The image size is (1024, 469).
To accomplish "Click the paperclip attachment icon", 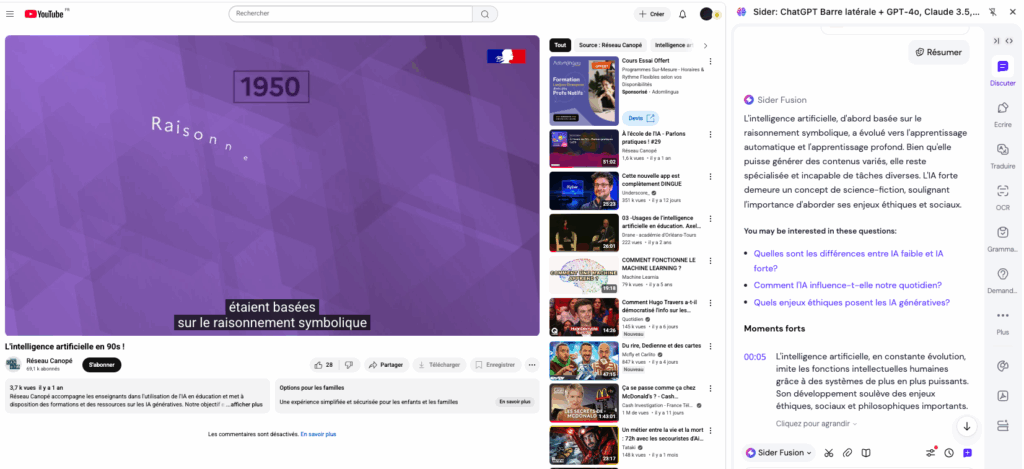I will tap(848, 452).
